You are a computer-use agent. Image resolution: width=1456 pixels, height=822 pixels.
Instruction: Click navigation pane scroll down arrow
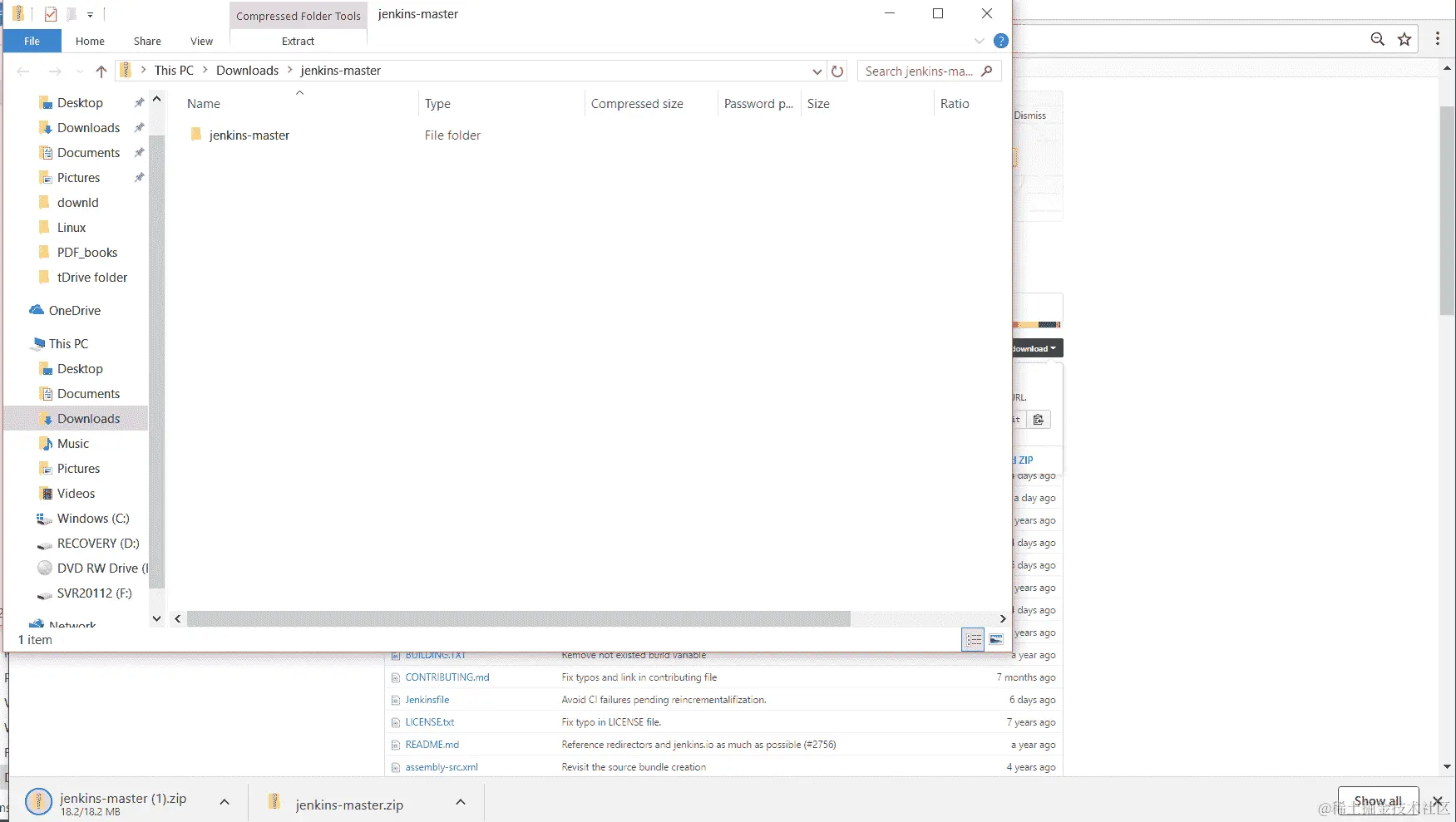click(x=156, y=618)
